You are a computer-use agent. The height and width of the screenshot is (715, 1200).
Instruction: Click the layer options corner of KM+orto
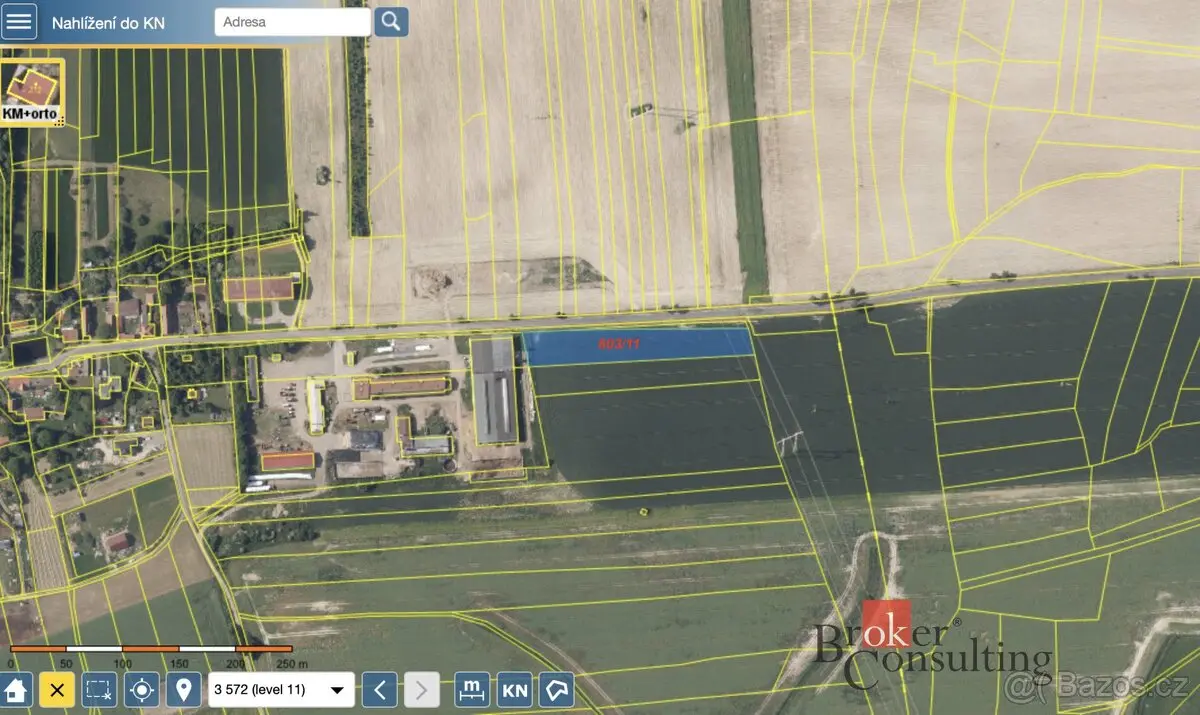[59, 121]
